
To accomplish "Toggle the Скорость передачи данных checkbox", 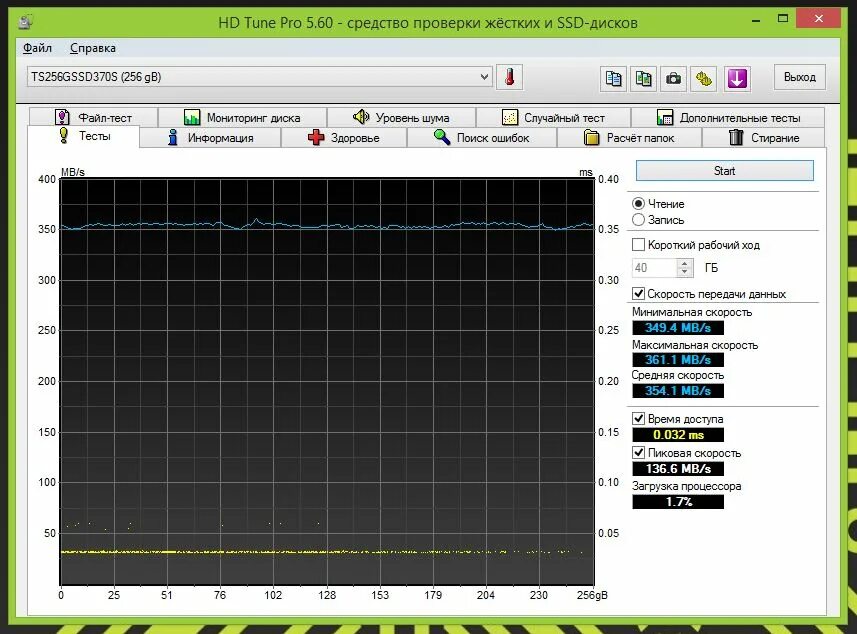I will [638, 293].
